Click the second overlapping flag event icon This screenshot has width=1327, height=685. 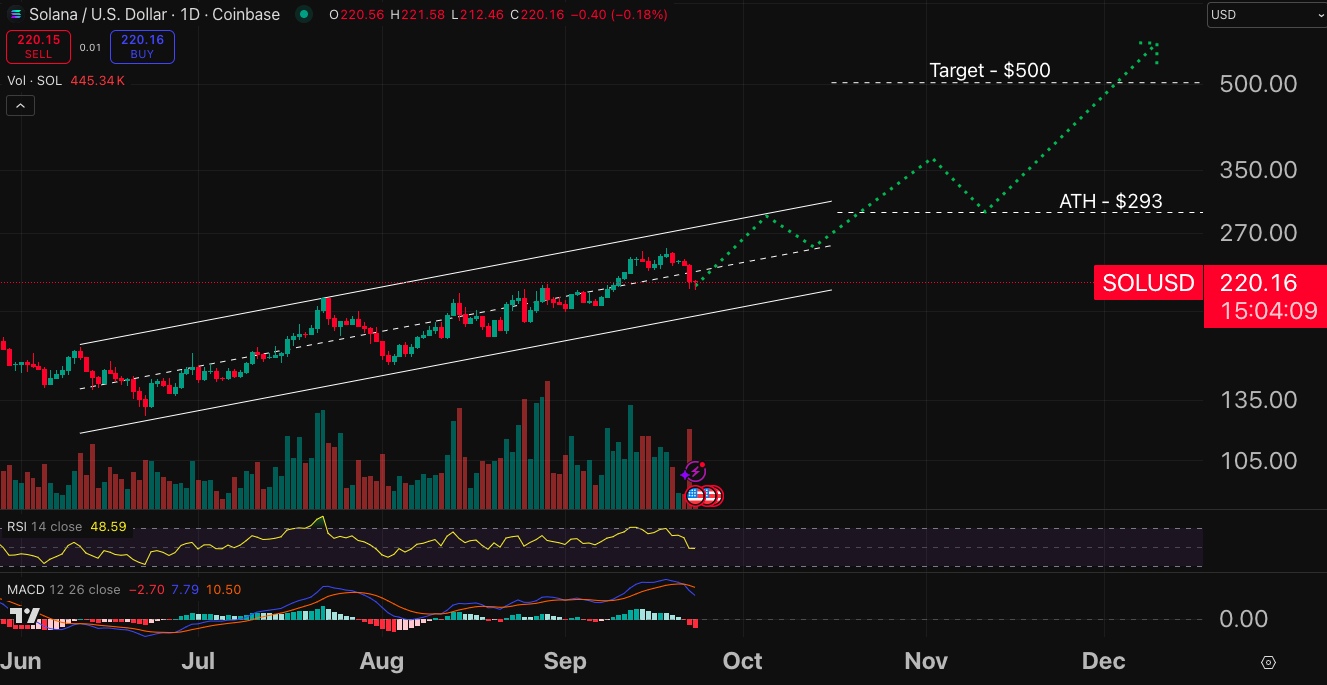(710, 494)
